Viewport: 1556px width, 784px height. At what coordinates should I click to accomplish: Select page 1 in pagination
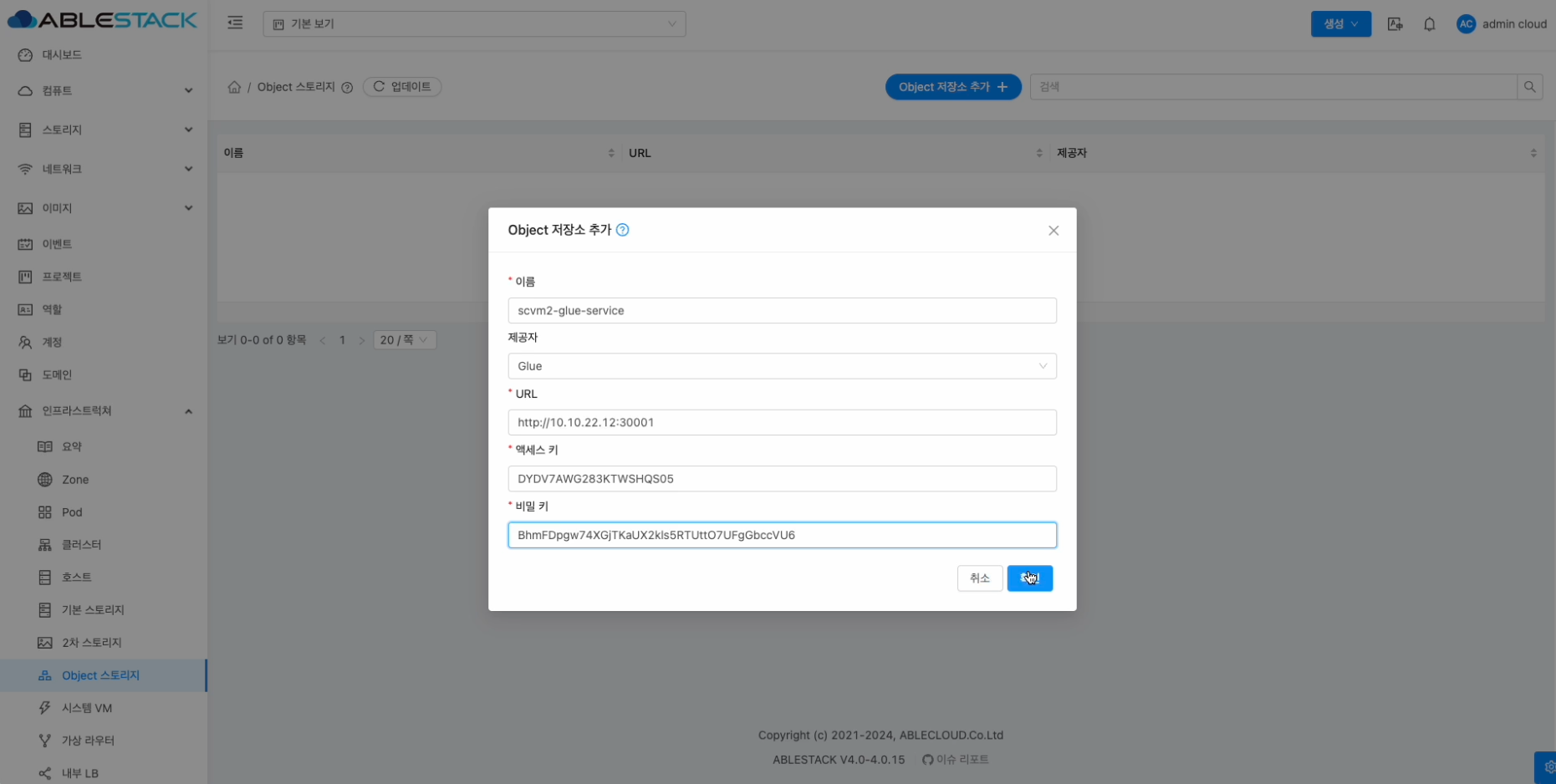coord(342,340)
